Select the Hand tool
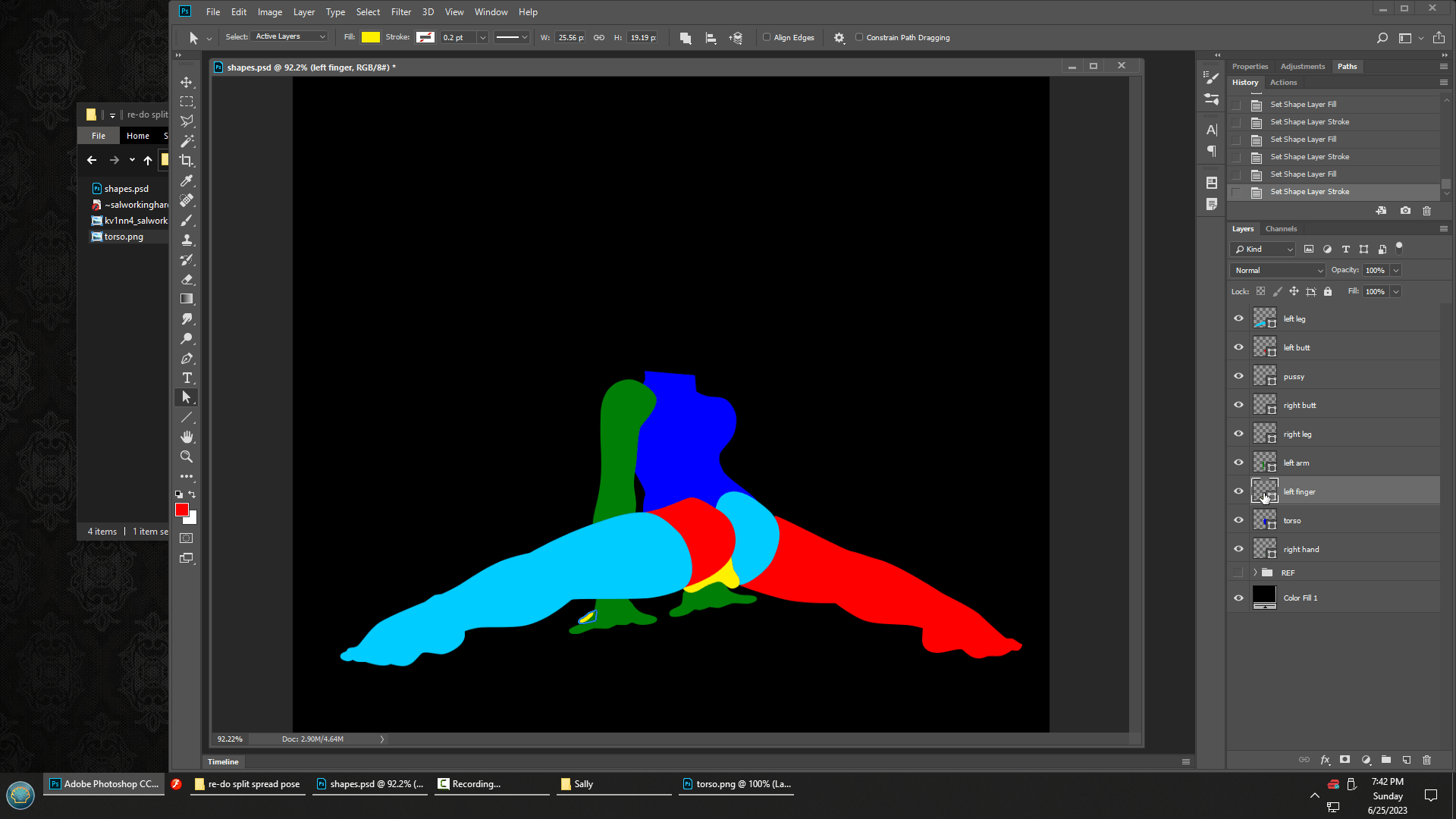Screen dimensions: 1456x819 187,437
